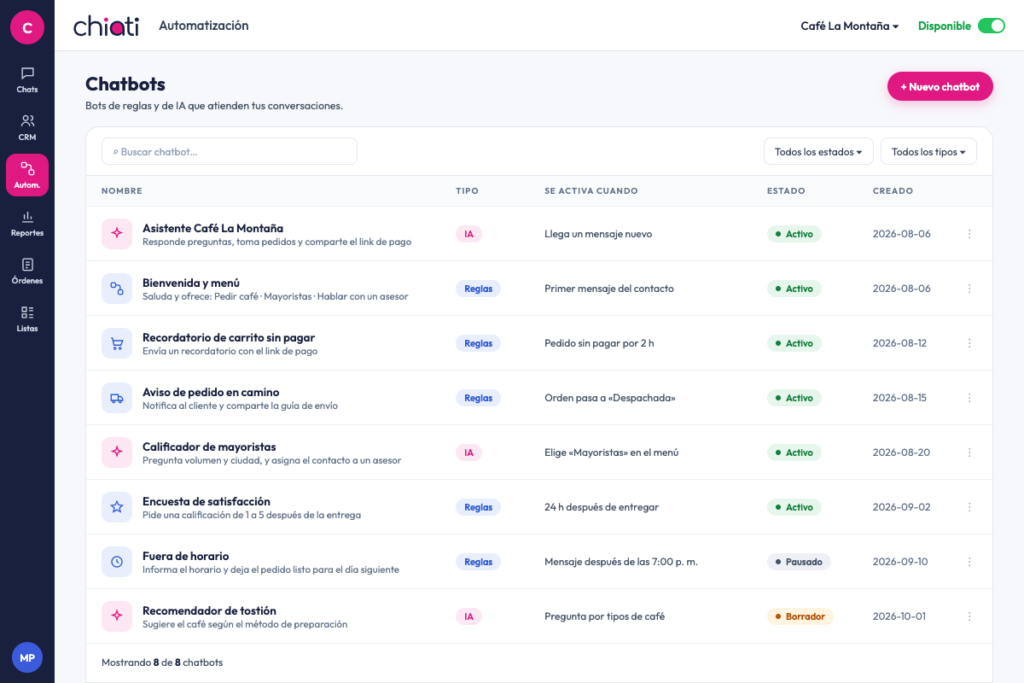Open the Encuesta de satisfacción chatbot
This screenshot has height=683, width=1024.
[206, 501]
